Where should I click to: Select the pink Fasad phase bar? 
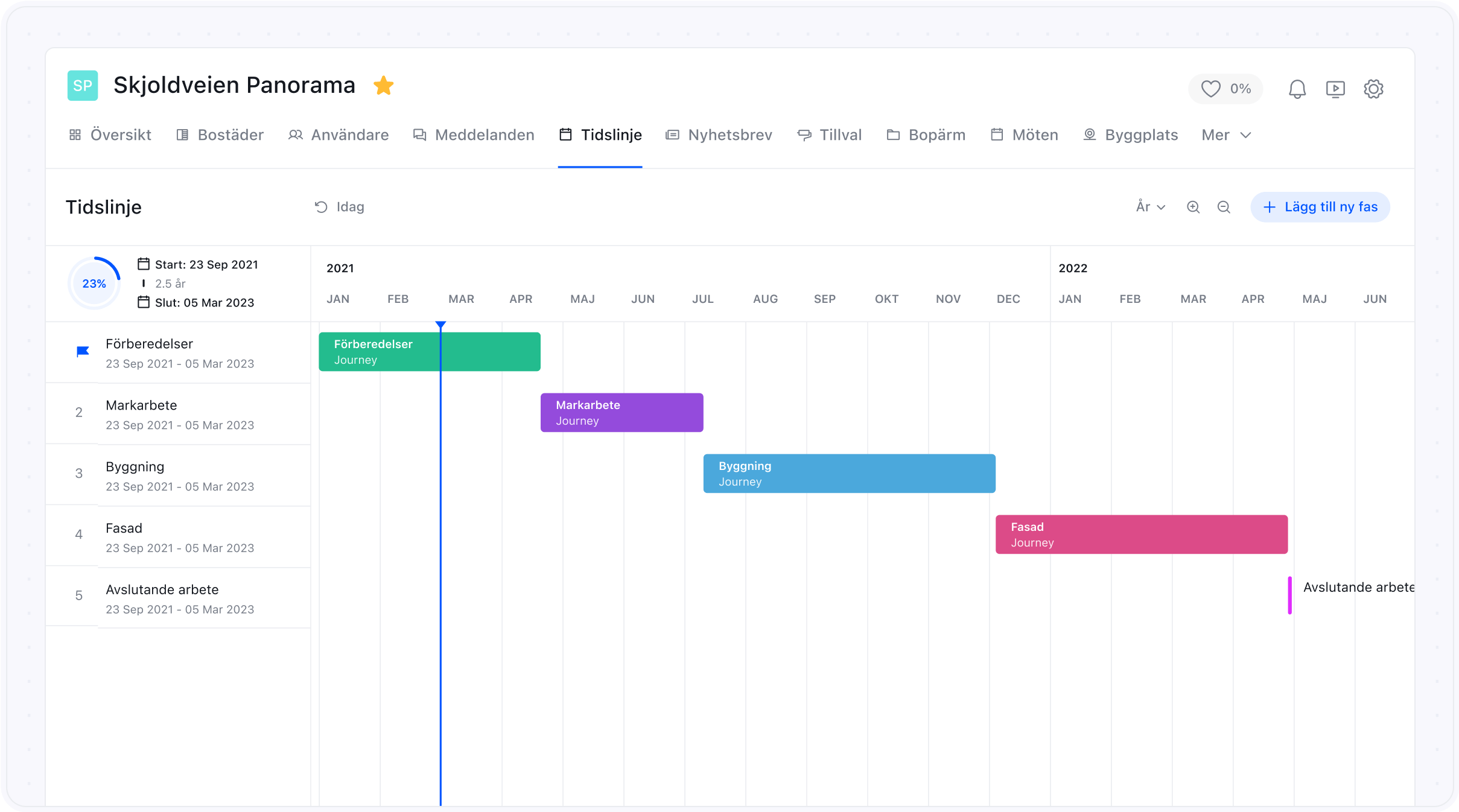[x=1141, y=534]
